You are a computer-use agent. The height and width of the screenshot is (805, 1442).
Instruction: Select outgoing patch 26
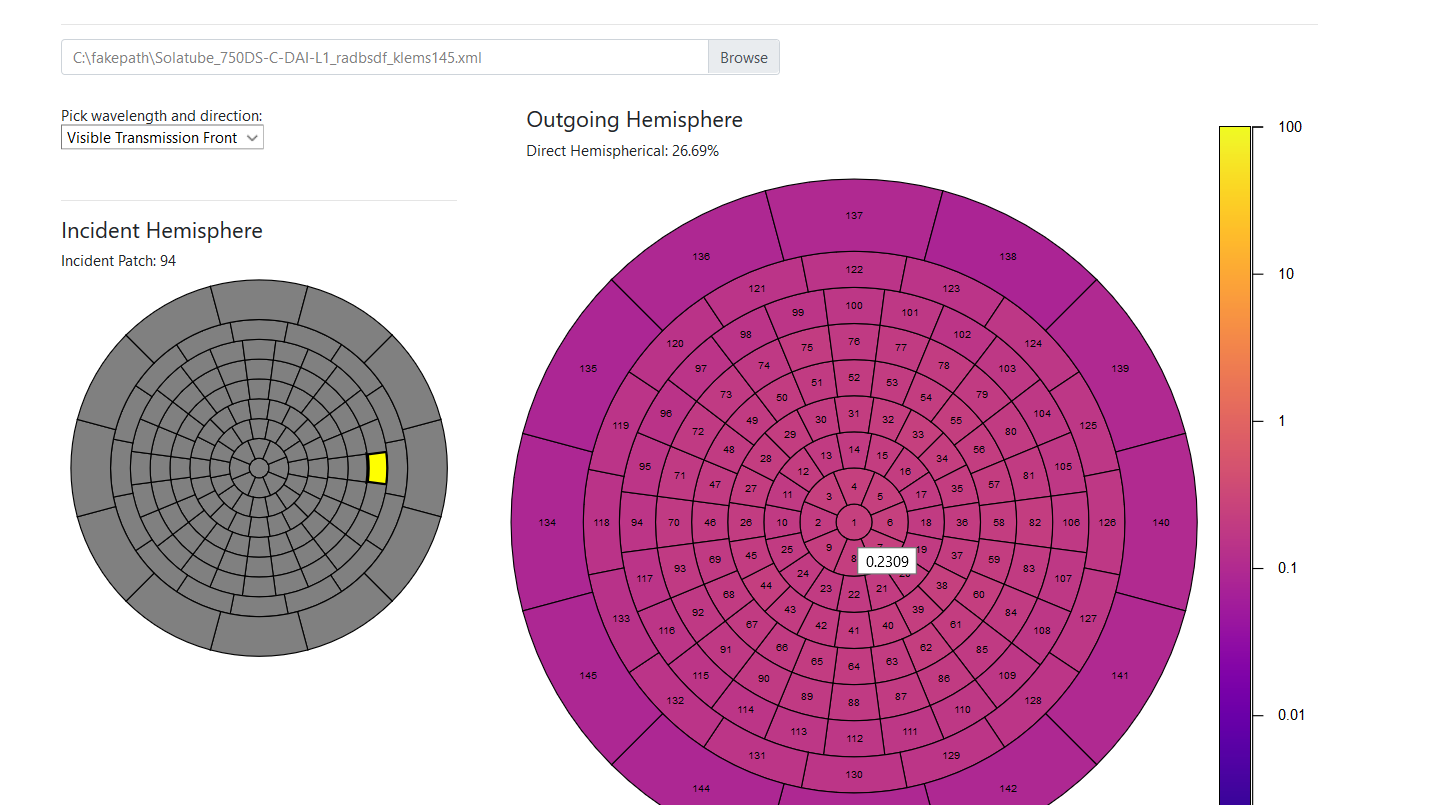(746, 523)
